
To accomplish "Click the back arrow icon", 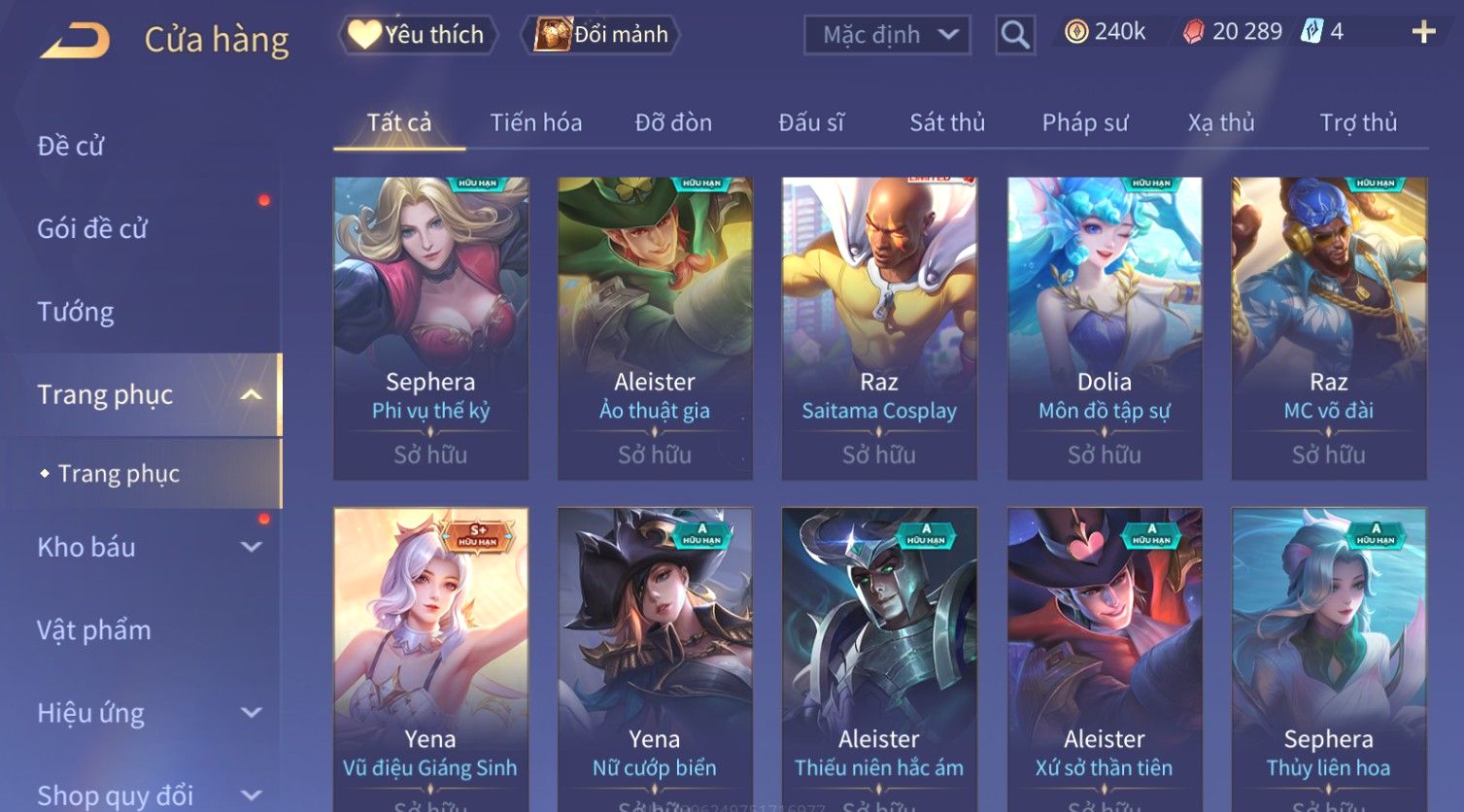I will pos(76,41).
